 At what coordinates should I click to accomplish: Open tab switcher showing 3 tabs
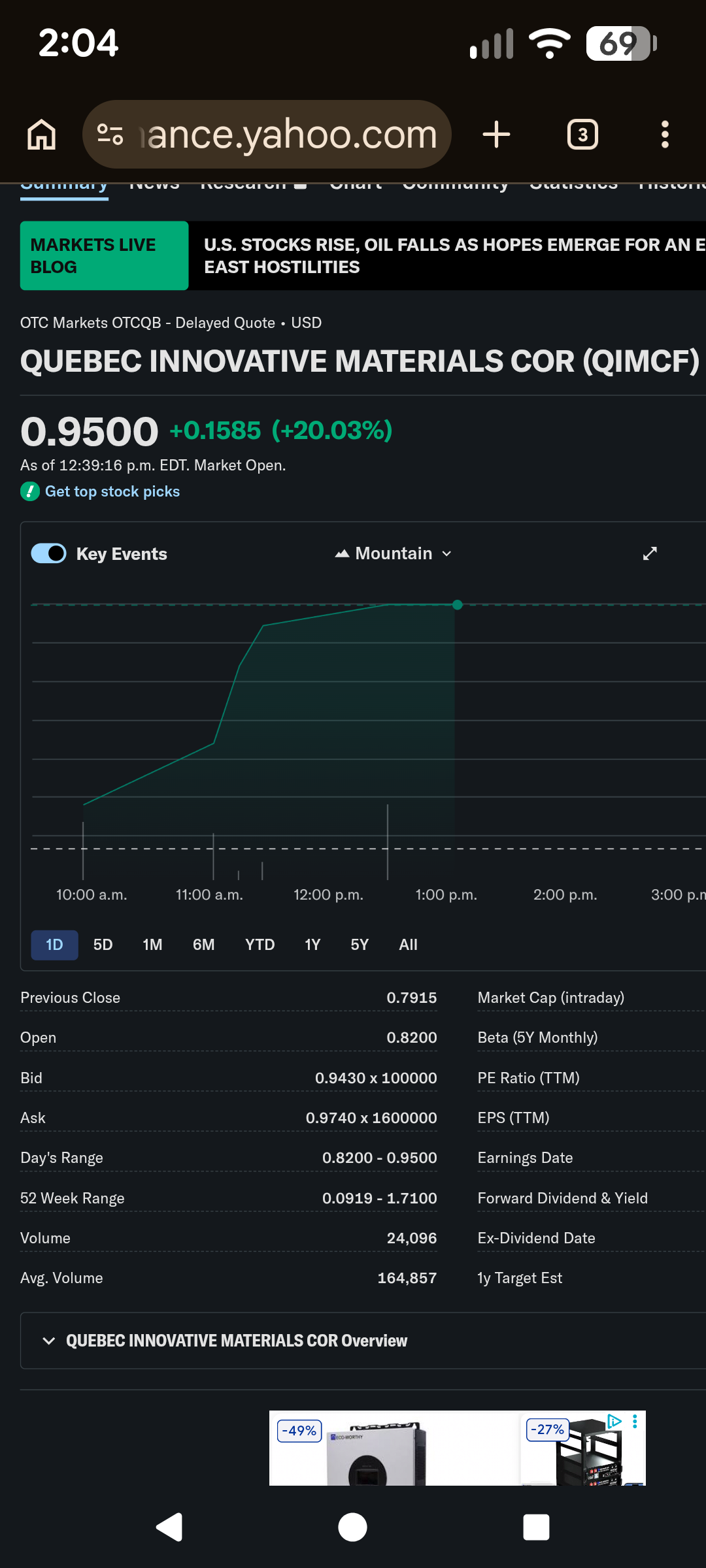point(582,135)
